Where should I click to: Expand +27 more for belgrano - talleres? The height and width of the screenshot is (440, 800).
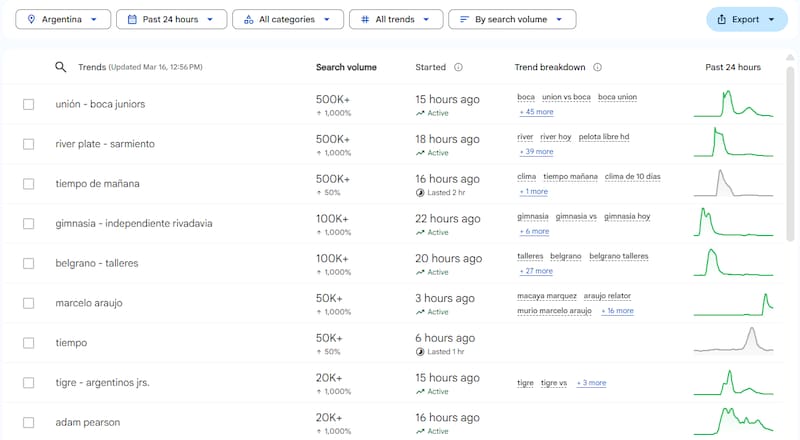tap(536, 271)
